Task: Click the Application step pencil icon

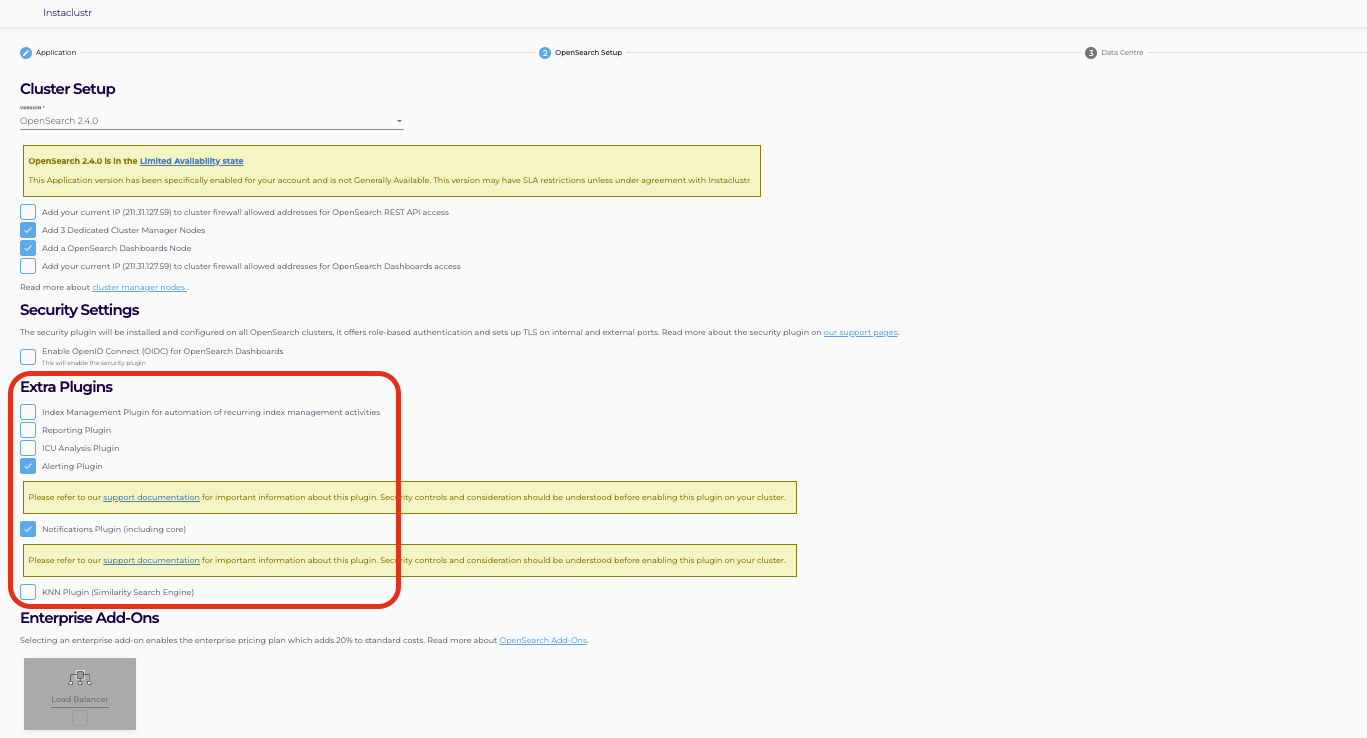Action: pyautogui.click(x=26, y=53)
